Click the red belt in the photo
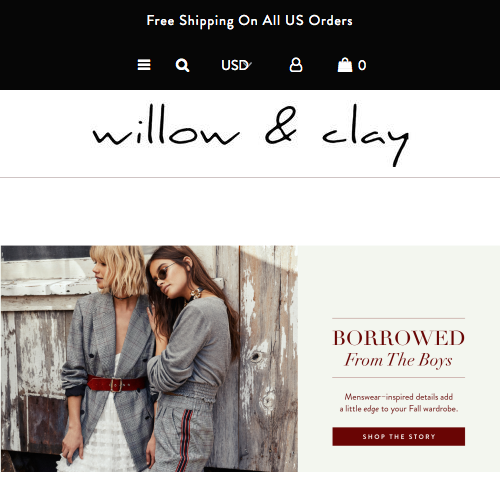This screenshot has width=500, height=500. pyautogui.click(x=116, y=384)
